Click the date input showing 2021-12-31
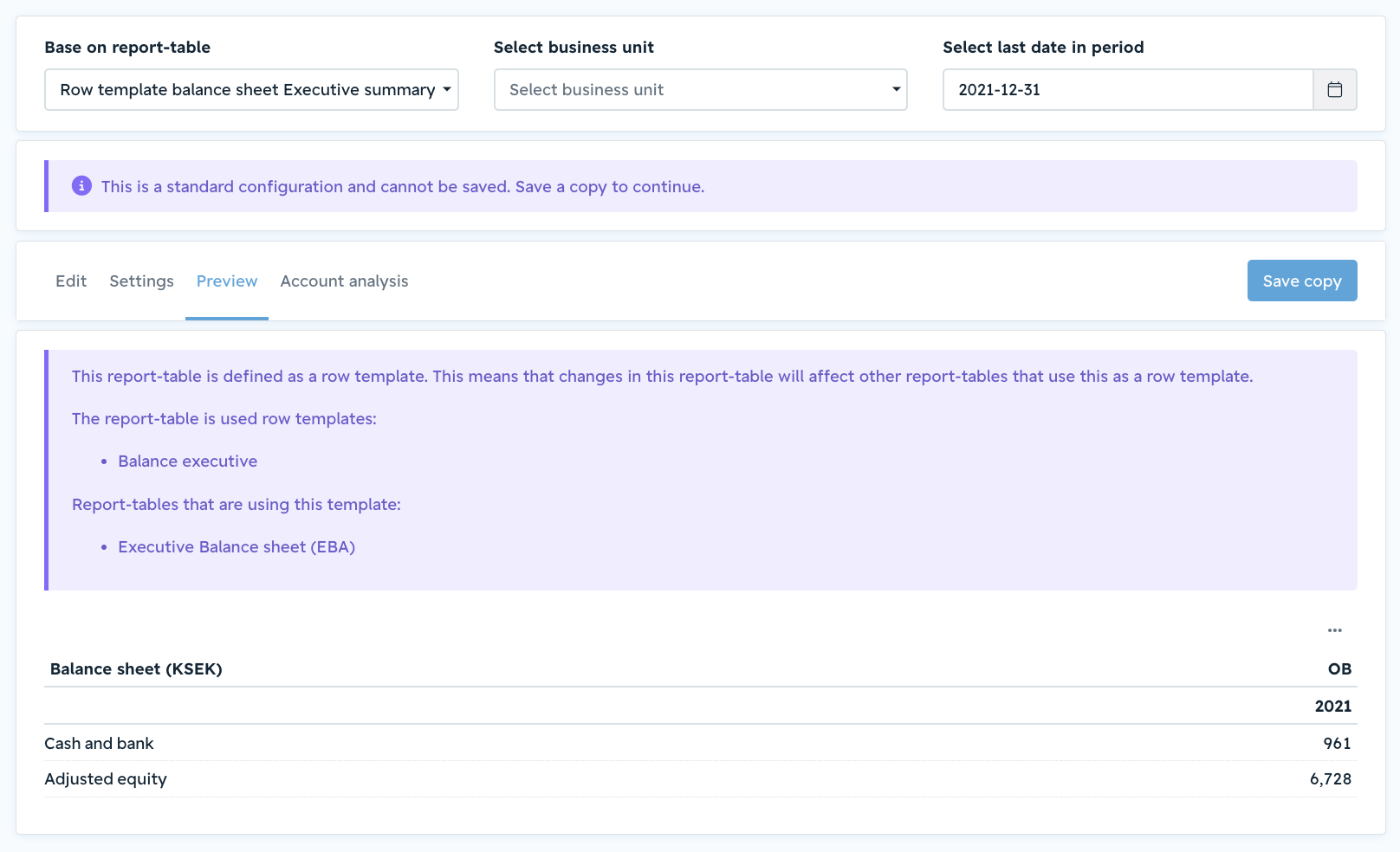 pyautogui.click(x=1128, y=90)
